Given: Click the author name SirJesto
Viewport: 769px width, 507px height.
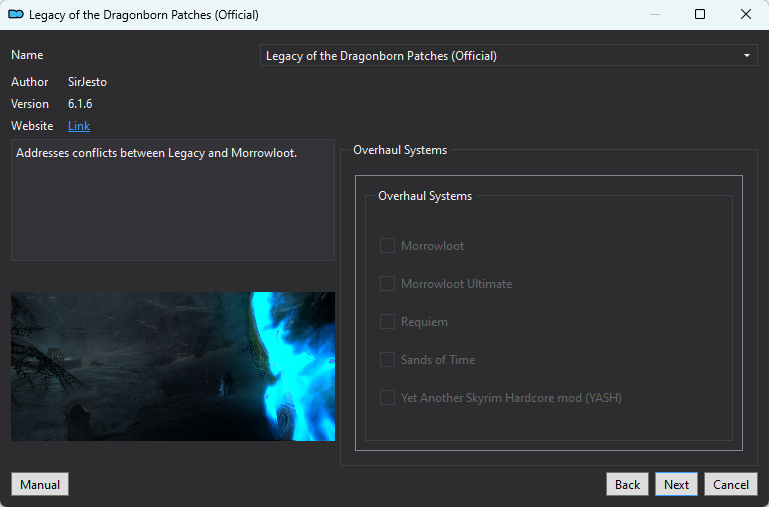Looking at the screenshot, I should point(87,82).
